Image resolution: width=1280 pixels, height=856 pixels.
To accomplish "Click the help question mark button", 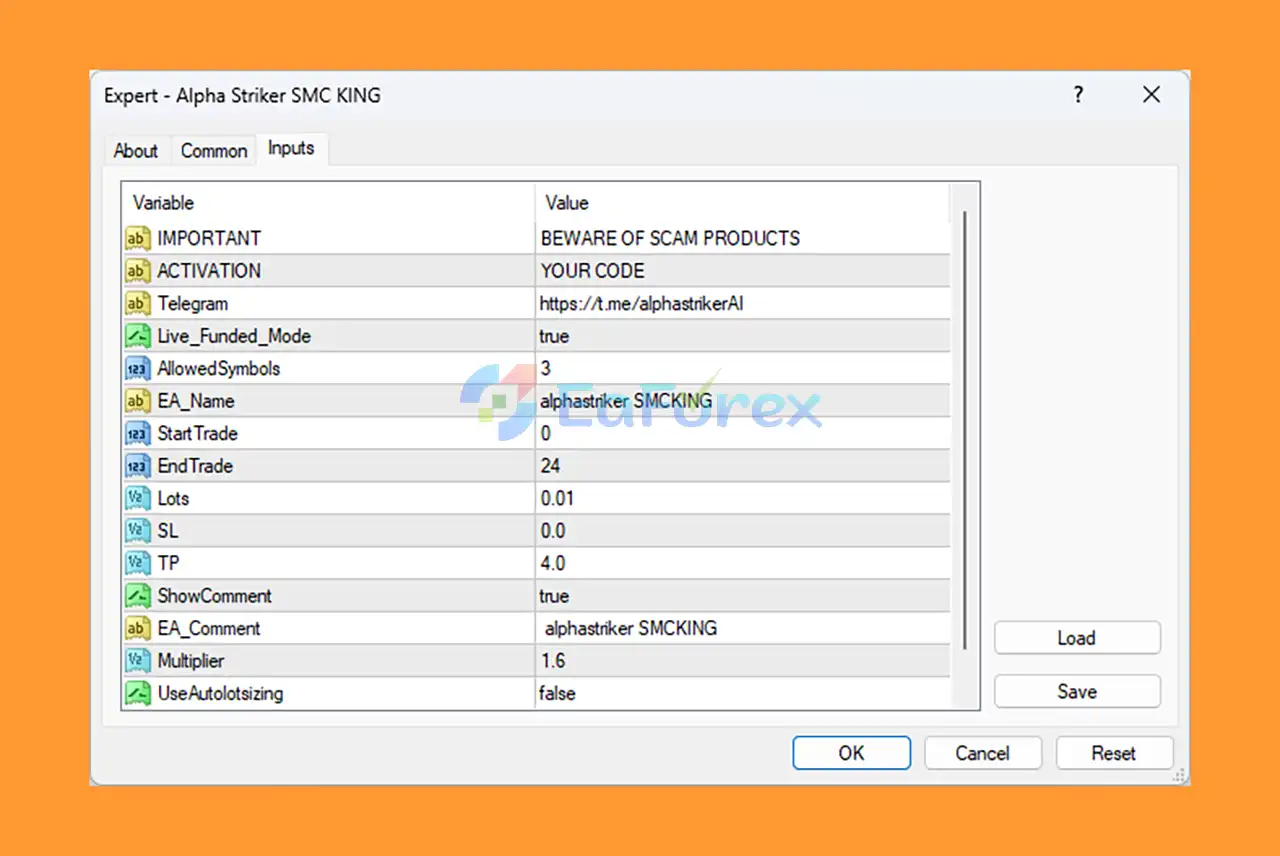I will (1078, 95).
